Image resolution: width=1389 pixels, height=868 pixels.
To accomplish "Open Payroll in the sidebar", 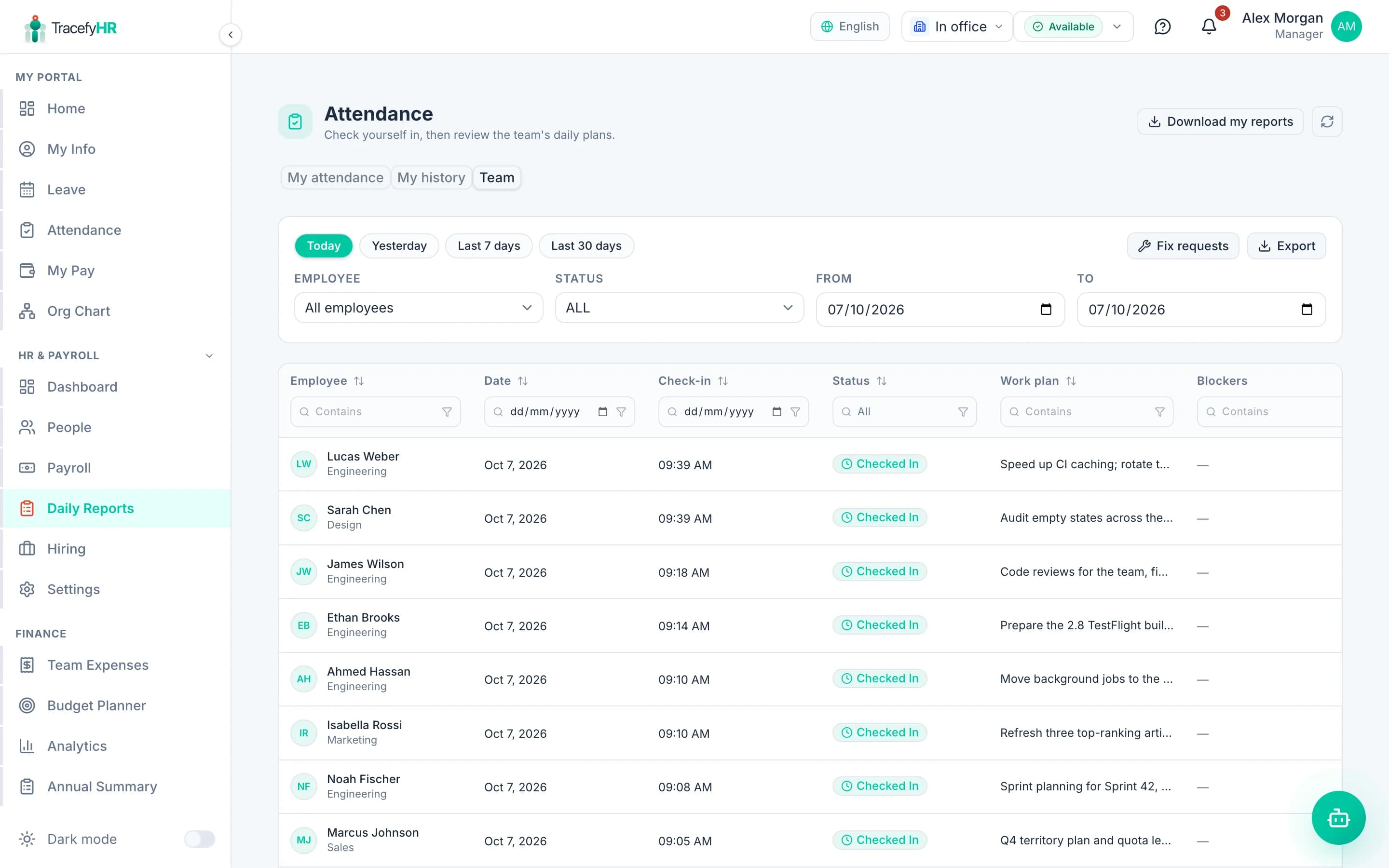I will tap(116, 468).
